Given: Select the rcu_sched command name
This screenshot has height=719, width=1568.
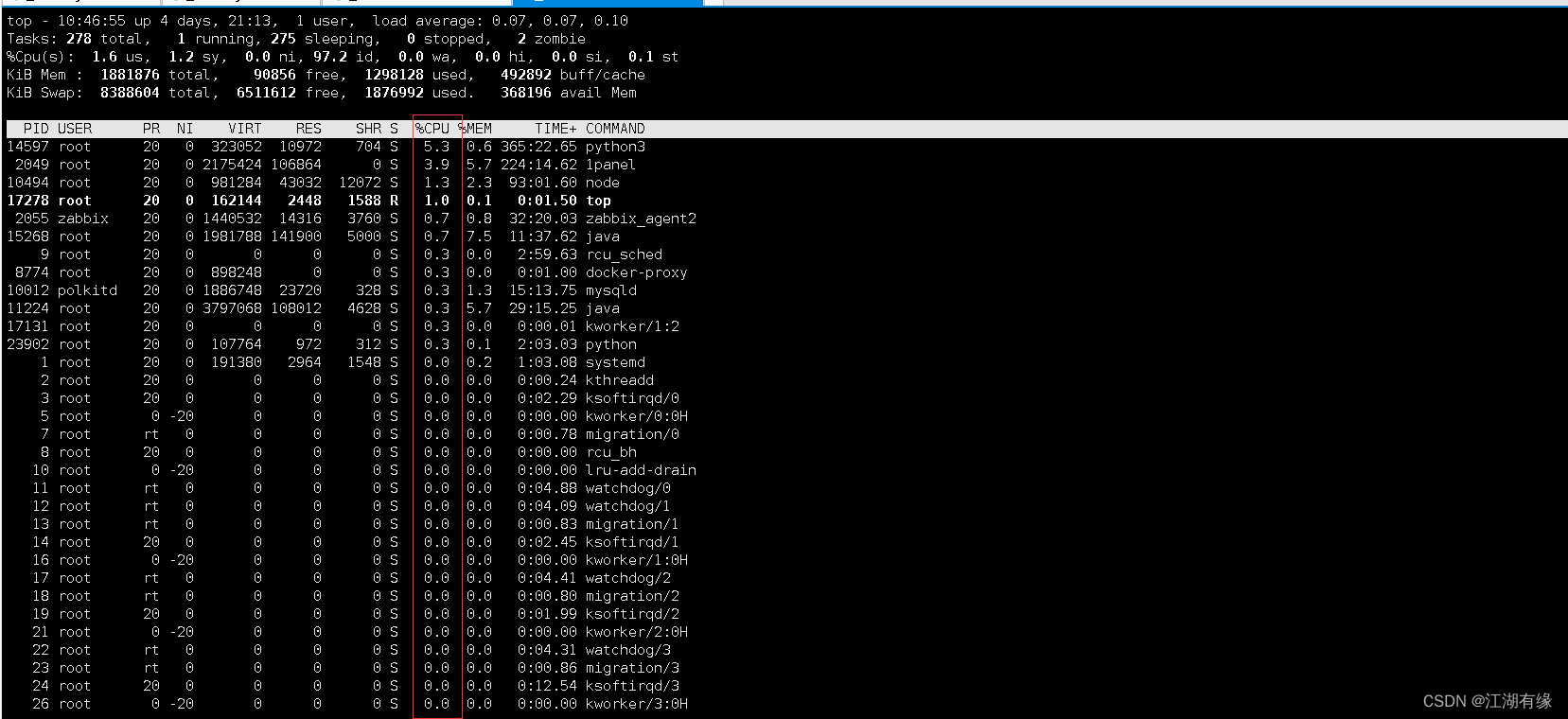Looking at the screenshot, I should [x=624, y=254].
